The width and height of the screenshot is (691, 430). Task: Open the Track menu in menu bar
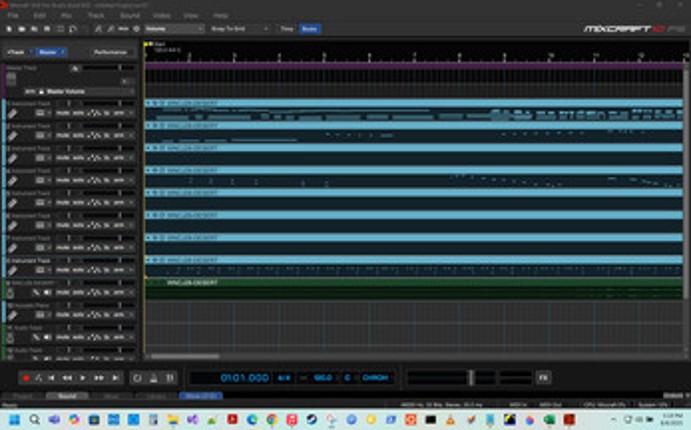tap(95, 16)
